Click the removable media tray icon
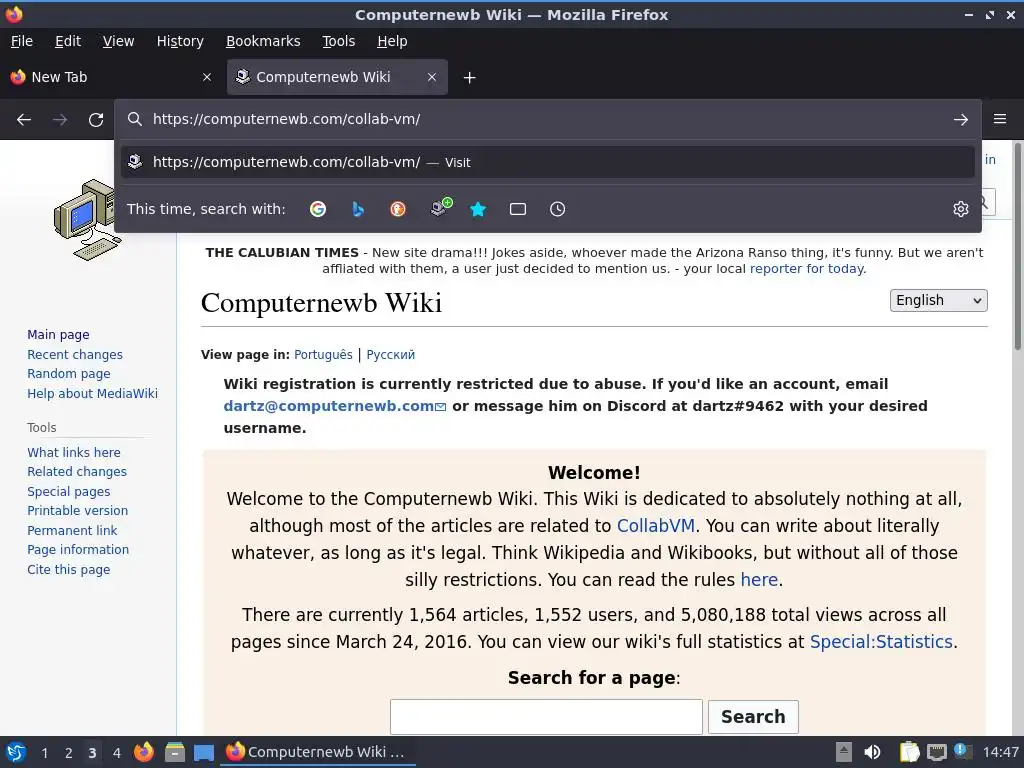The height and width of the screenshot is (768, 1024). coord(844,752)
